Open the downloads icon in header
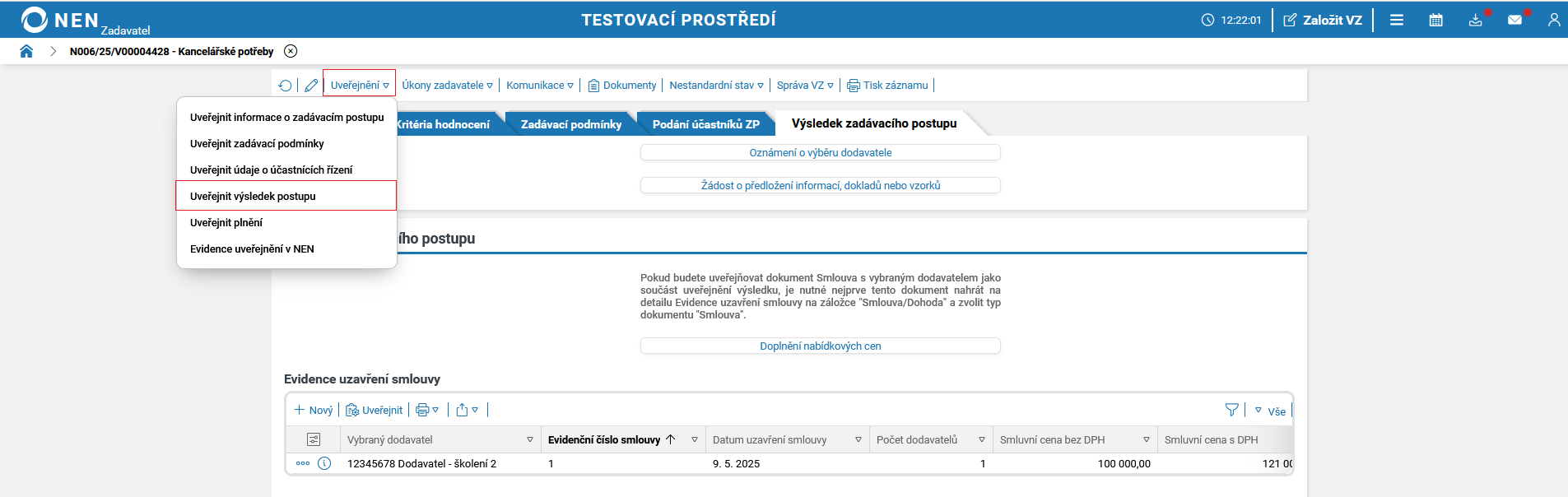 (x=1476, y=20)
